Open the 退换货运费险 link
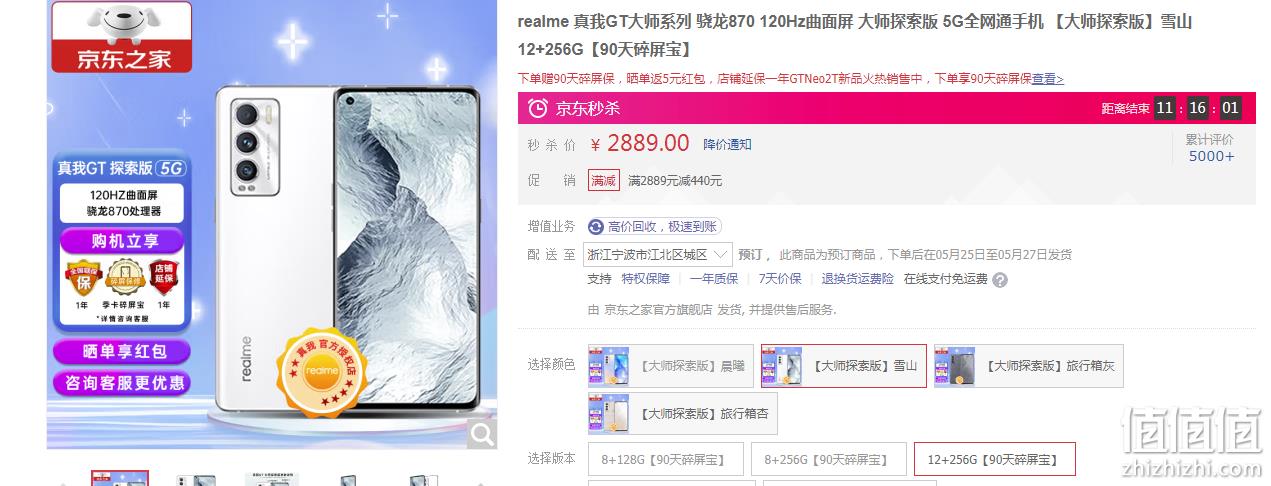 pyautogui.click(x=858, y=279)
